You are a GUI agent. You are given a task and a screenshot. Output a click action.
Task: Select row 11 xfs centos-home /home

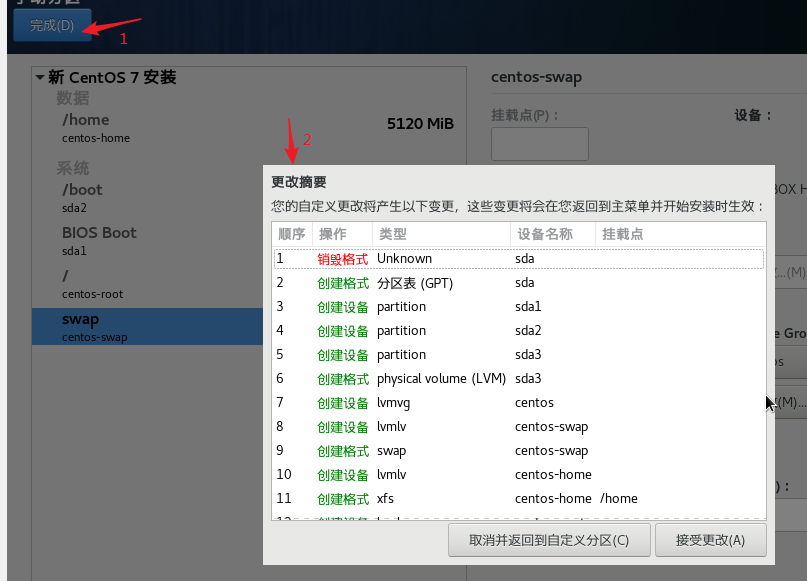point(519,499)
